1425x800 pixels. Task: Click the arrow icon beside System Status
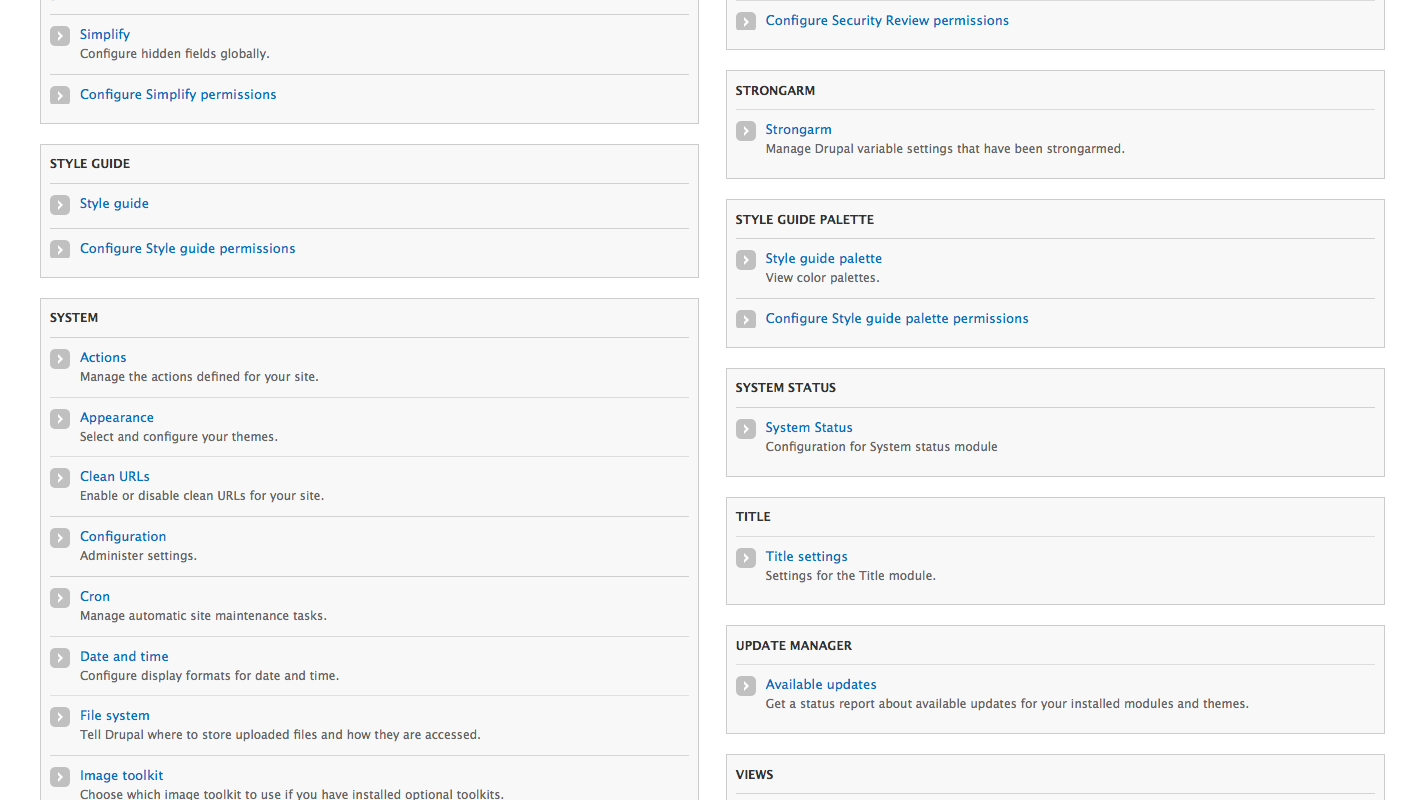pos(746,429)
